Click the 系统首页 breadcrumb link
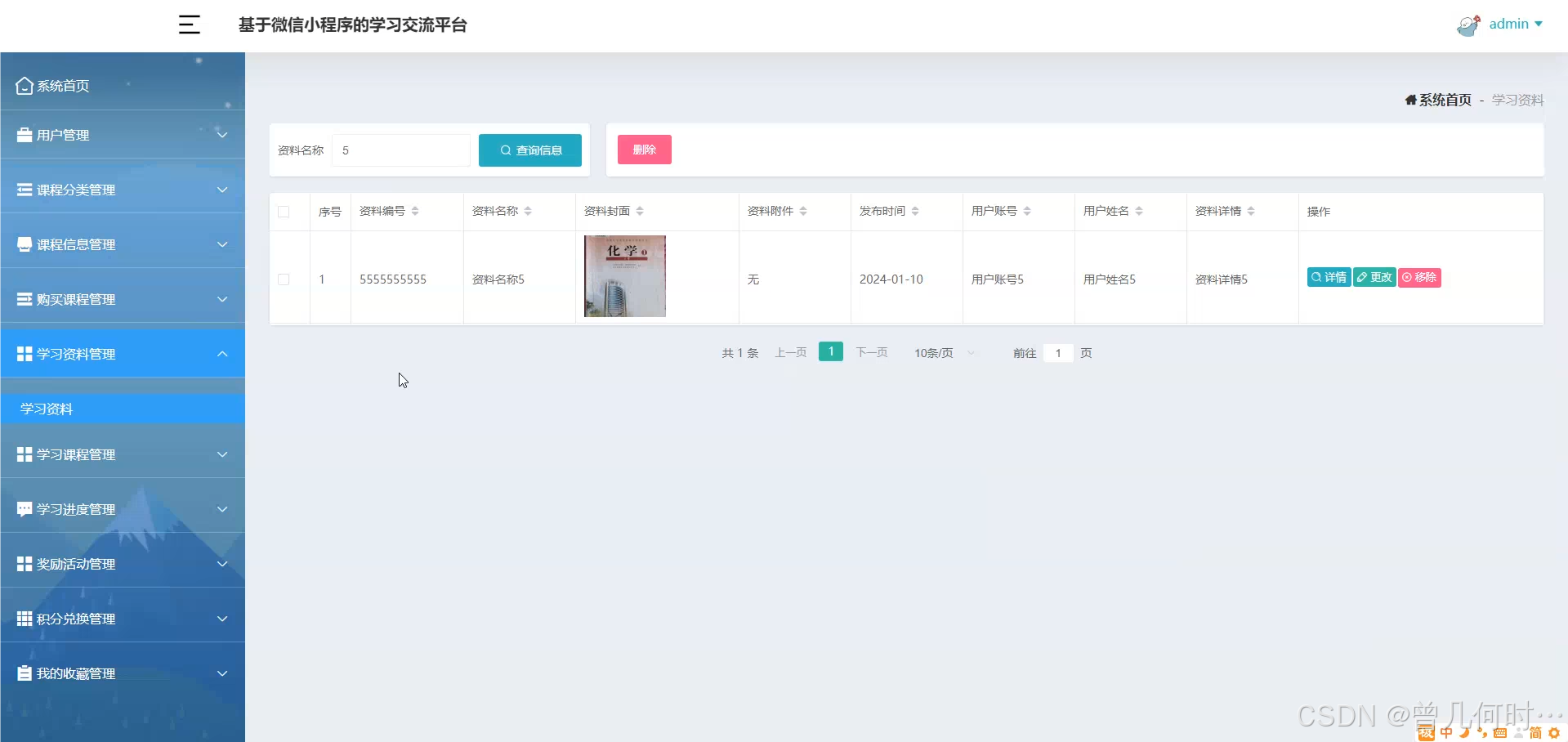Viewport: 1568px width, 742px height. click(1445, 100)
